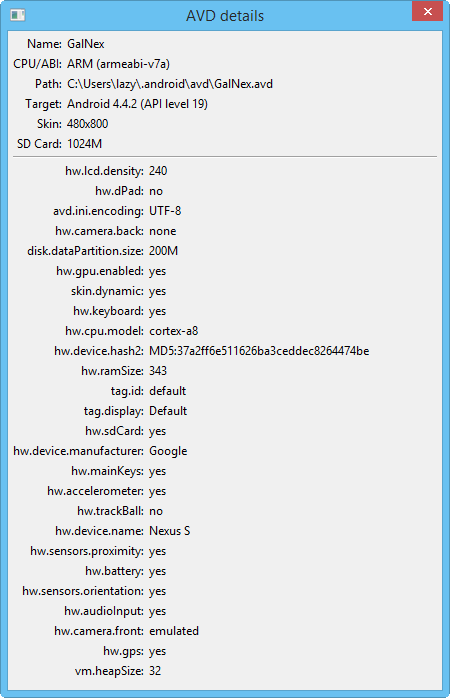Select the cortex-a8 CPU model value
The height and width of the screenshot is (698, 450).
pyautogui.click(x=174, y=331)
